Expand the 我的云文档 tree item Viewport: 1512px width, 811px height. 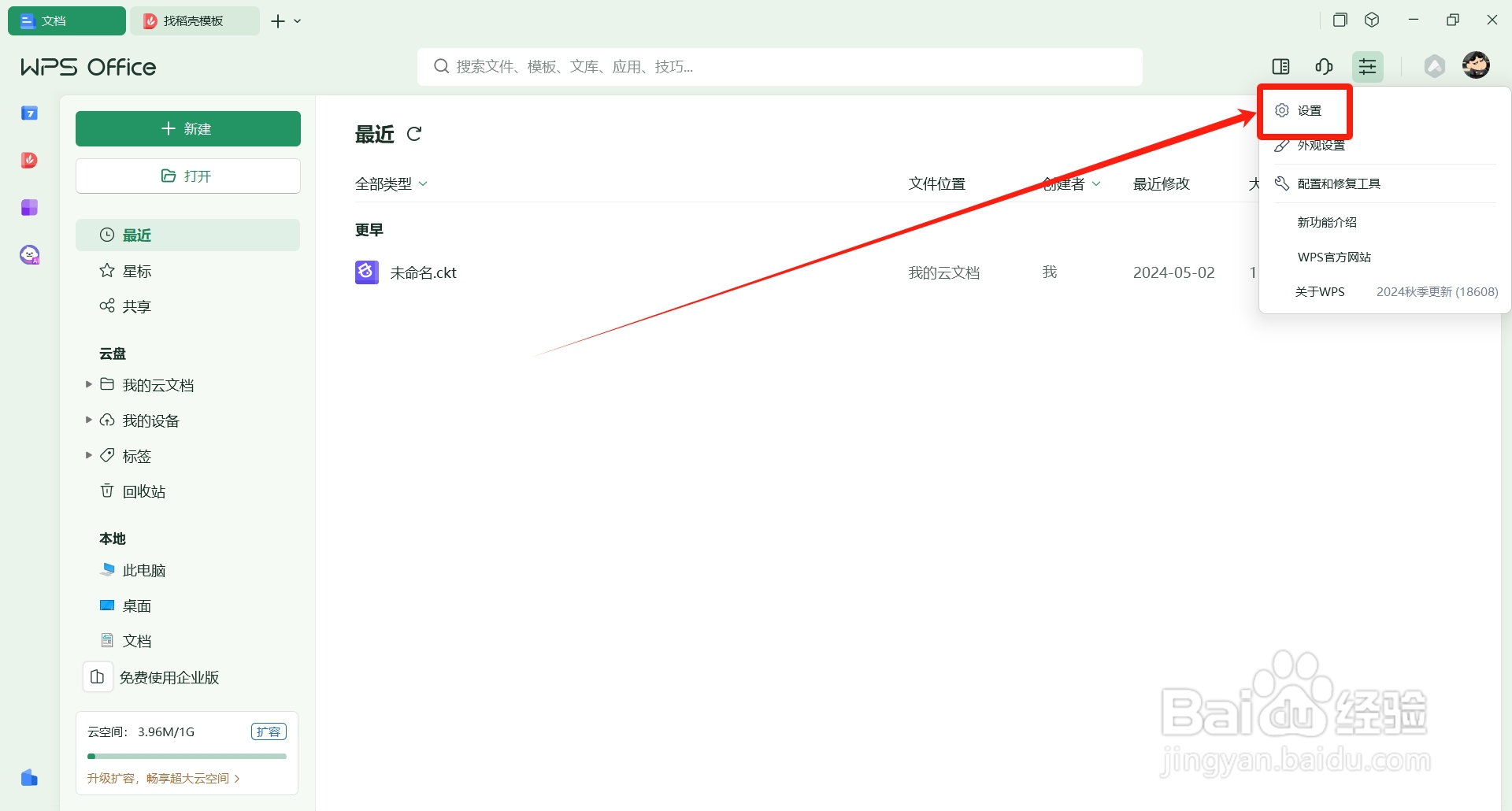tap(87, 384)
